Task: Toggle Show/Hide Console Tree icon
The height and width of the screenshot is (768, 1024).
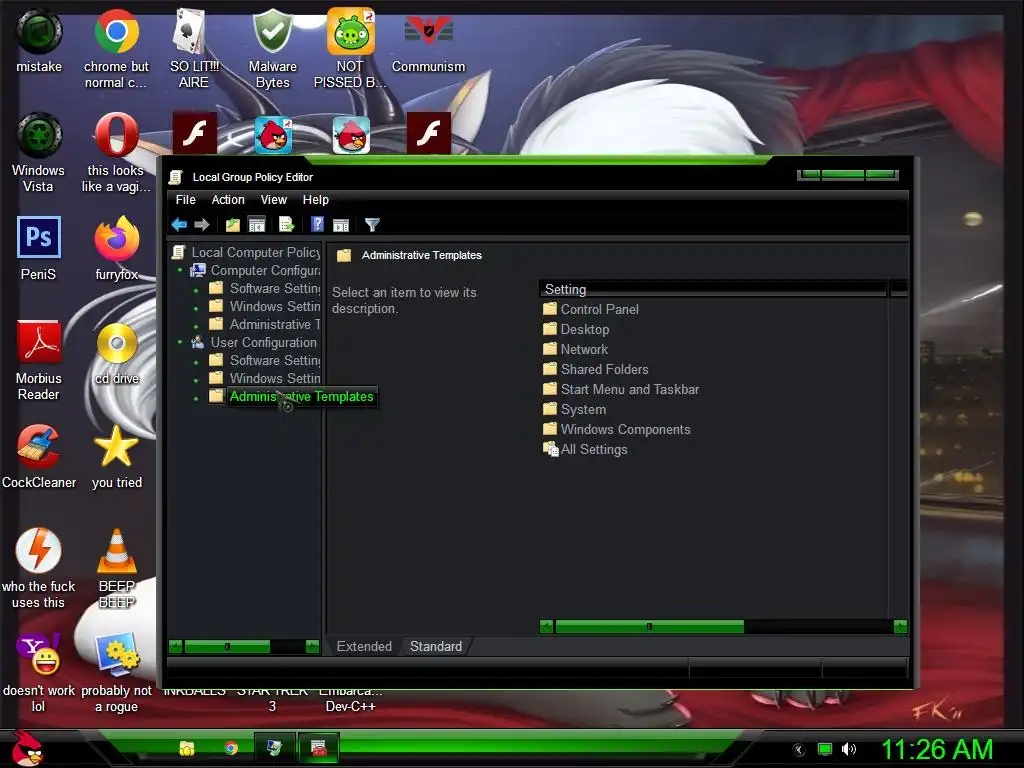Action: point(257,225)
